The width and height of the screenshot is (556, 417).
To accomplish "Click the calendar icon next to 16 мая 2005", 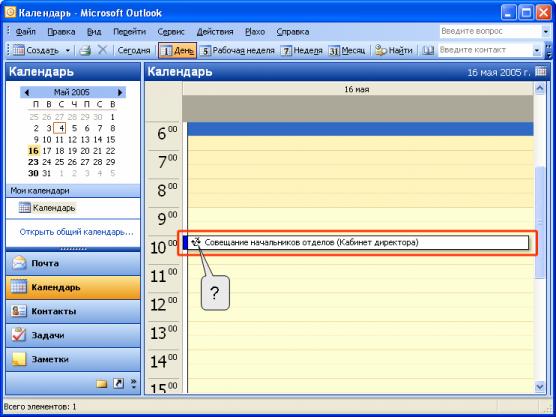I will 540,71.
